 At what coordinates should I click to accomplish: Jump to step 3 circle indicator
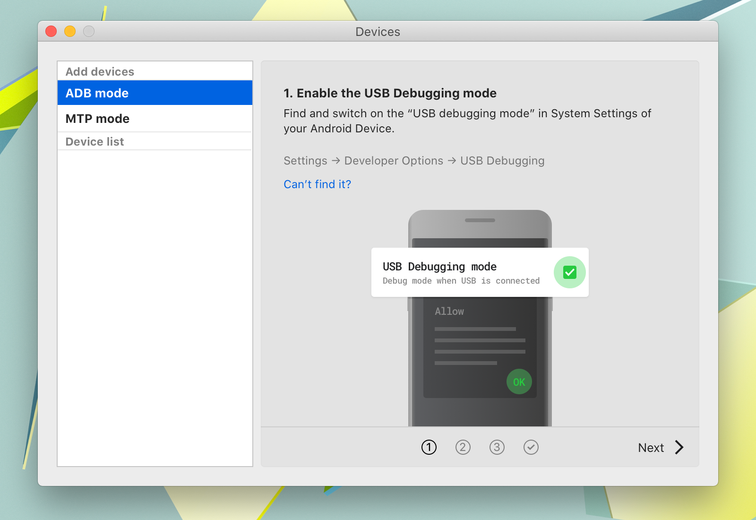(x=497, y=447)
